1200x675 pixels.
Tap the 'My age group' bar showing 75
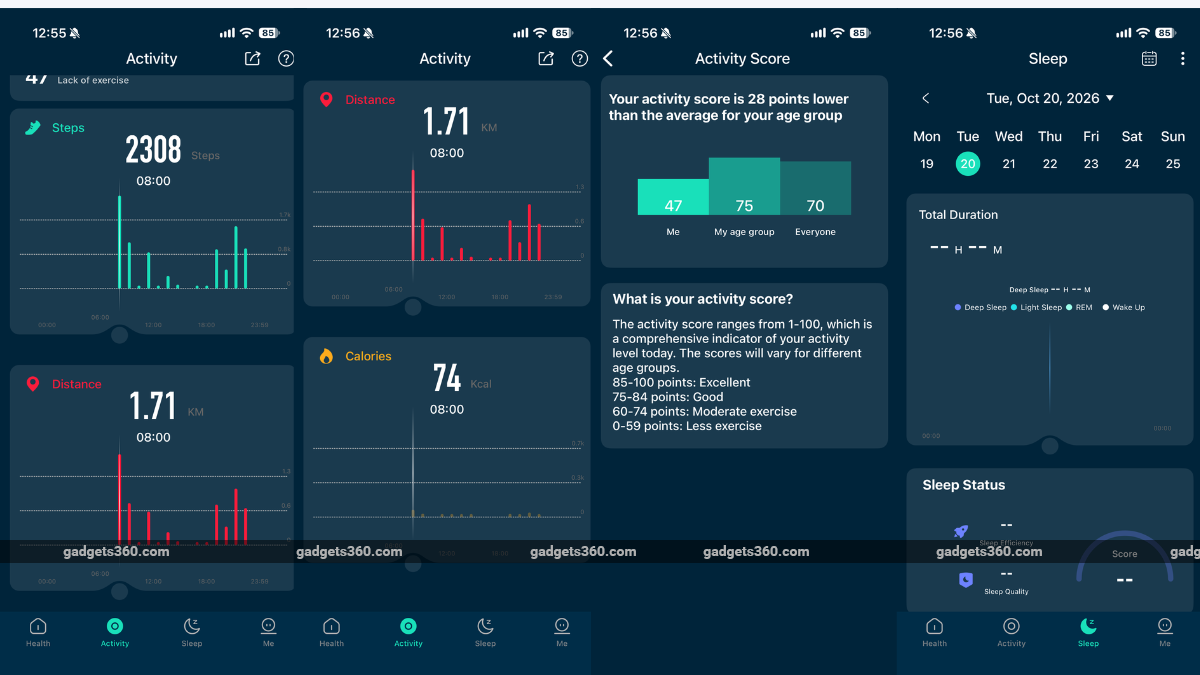(744, 186)
